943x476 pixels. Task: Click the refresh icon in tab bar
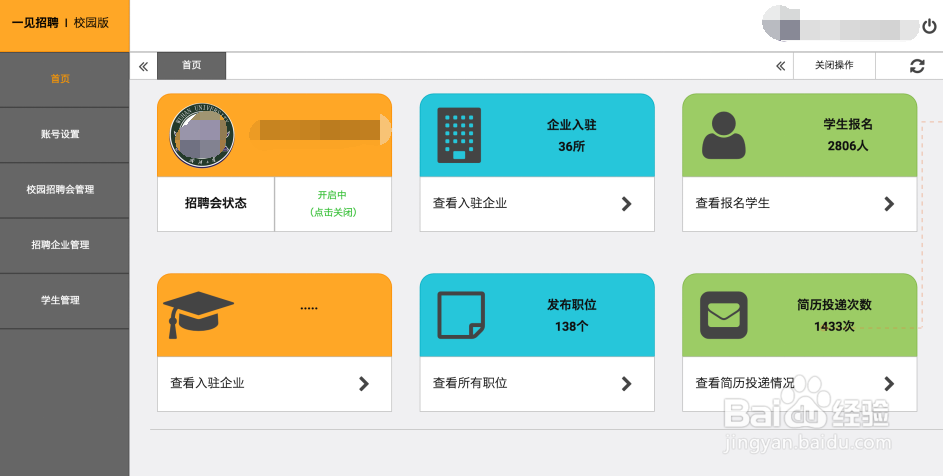[x=917, y=66]
